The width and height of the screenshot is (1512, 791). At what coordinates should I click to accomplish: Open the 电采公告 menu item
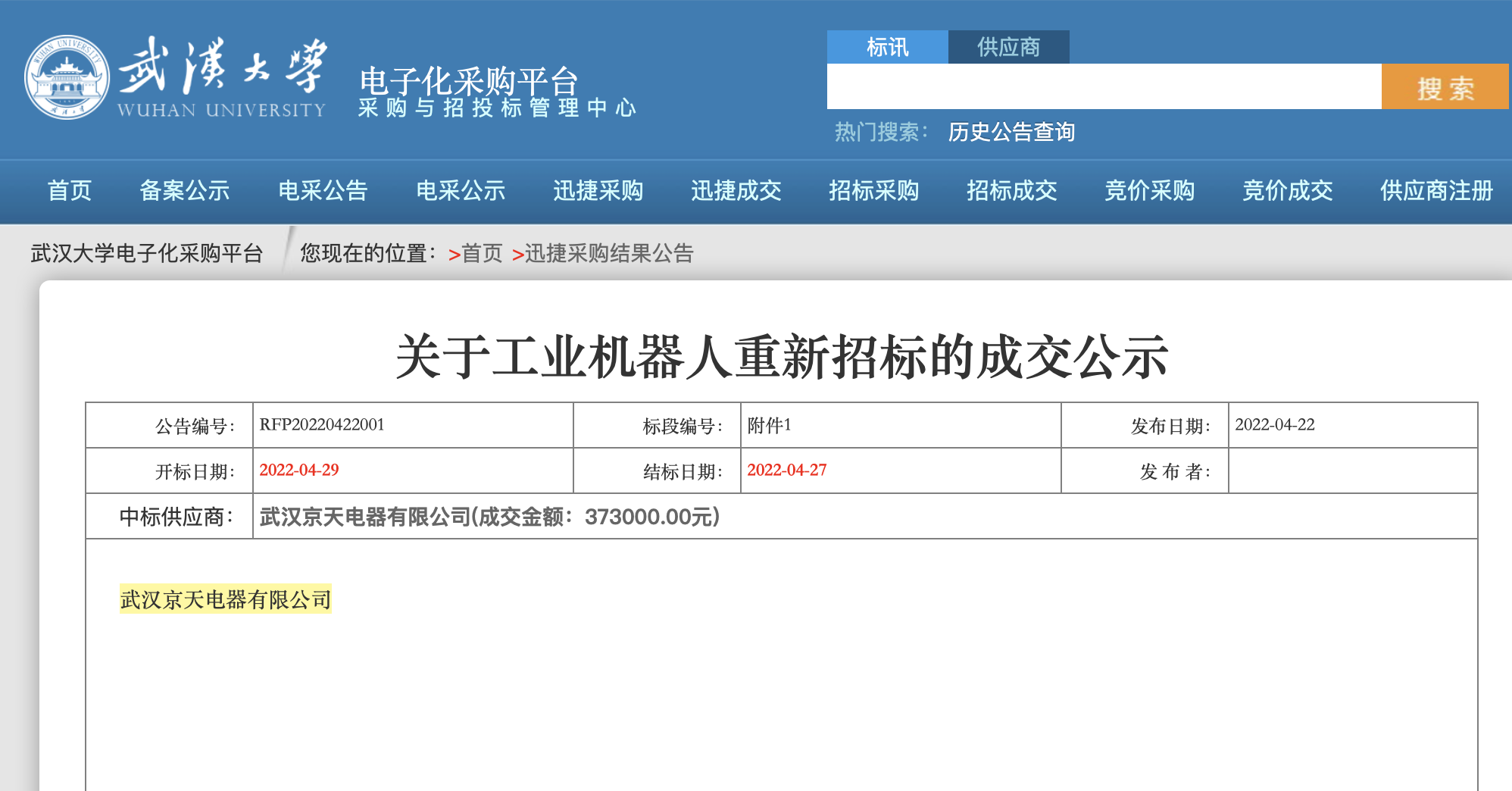point(323,190)
